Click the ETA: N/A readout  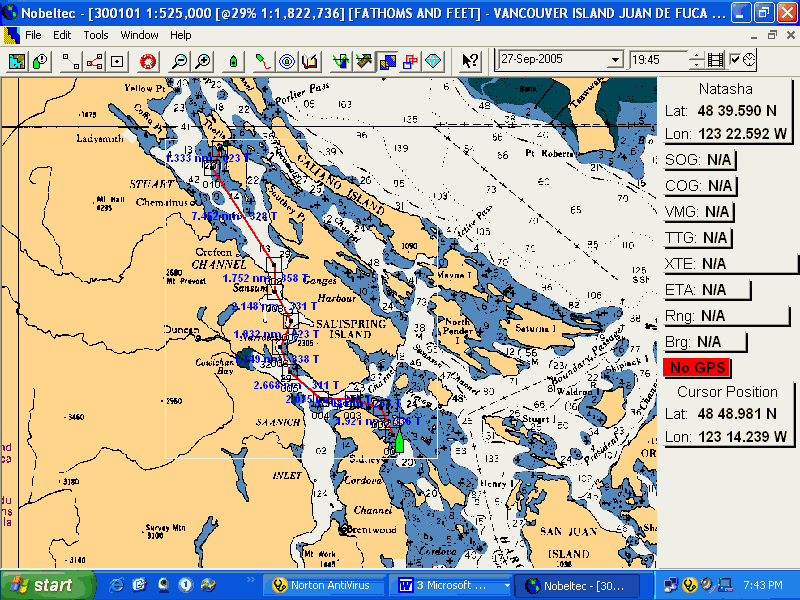coord(707,290)
